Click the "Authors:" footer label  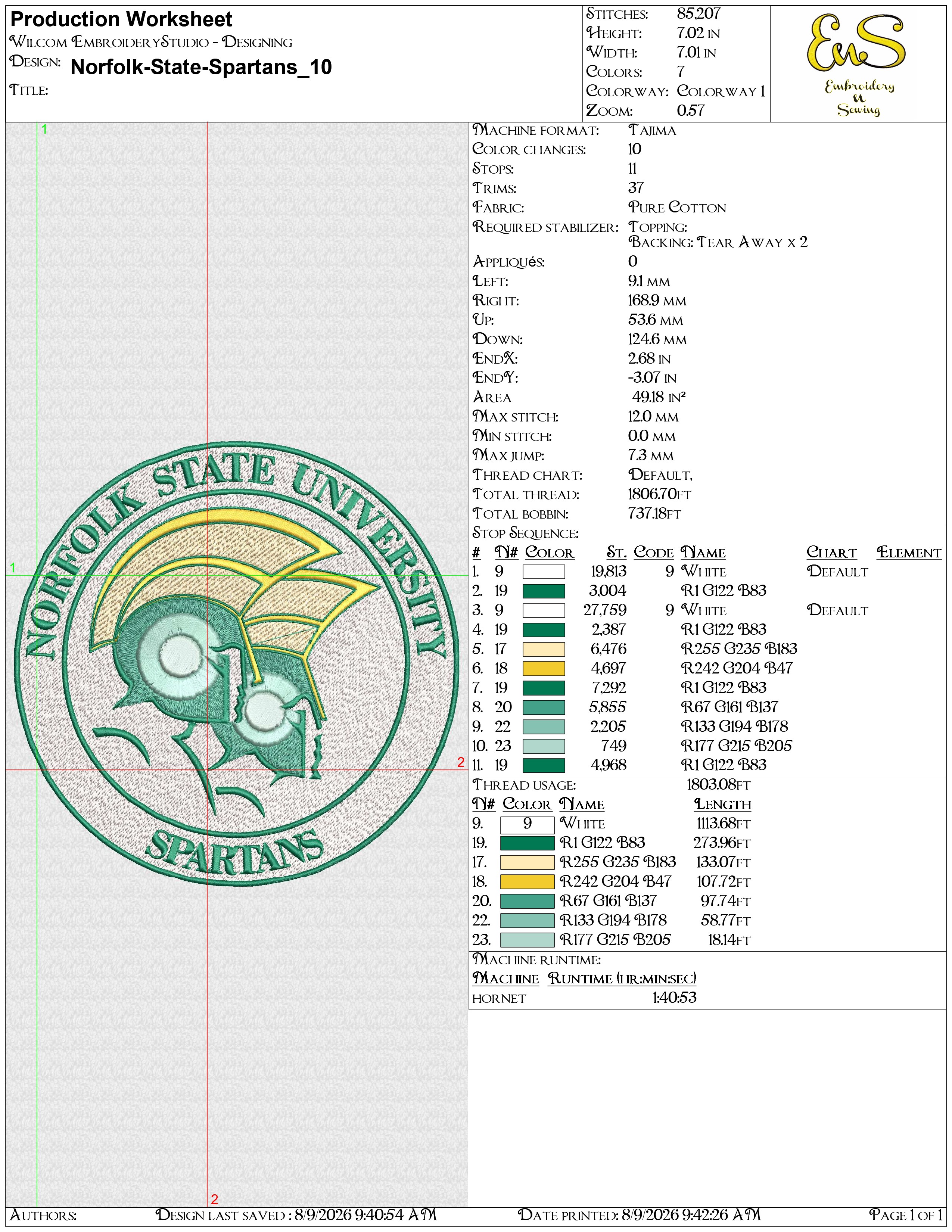point(43,1215)
